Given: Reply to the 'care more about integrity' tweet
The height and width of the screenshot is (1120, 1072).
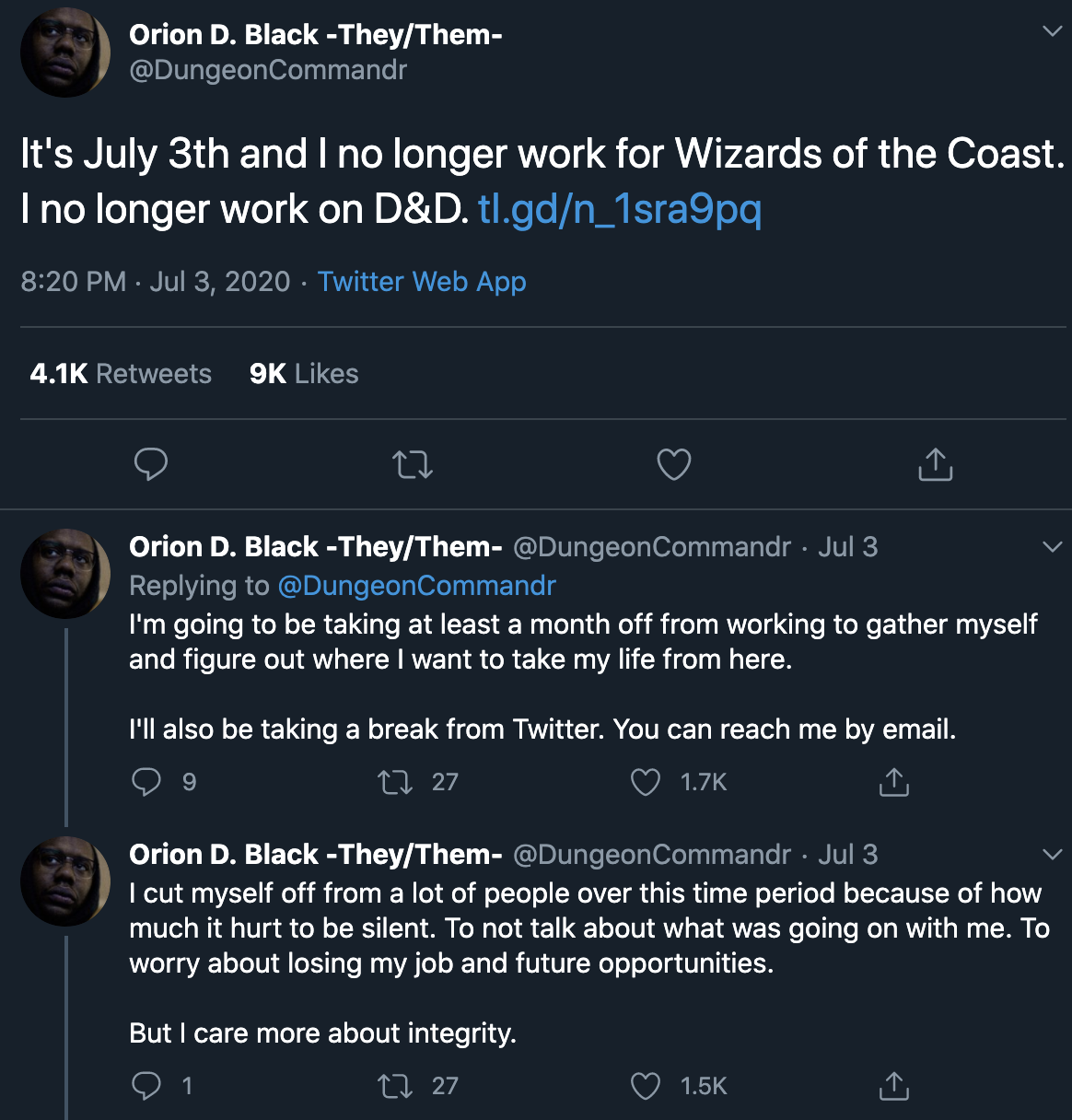Looking at the screenshot, I should (147, 1086).
